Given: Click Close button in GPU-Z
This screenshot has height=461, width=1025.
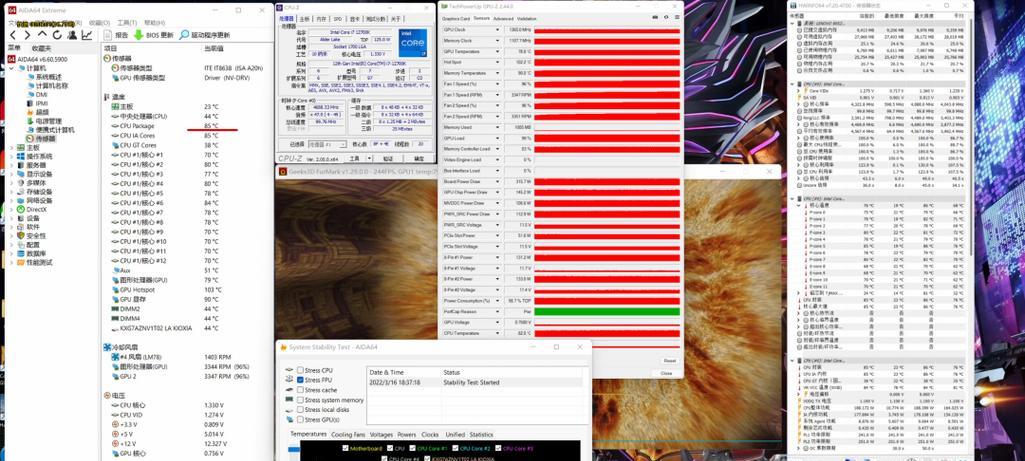Looking at the screenshot, I should (x=666, y=373).
